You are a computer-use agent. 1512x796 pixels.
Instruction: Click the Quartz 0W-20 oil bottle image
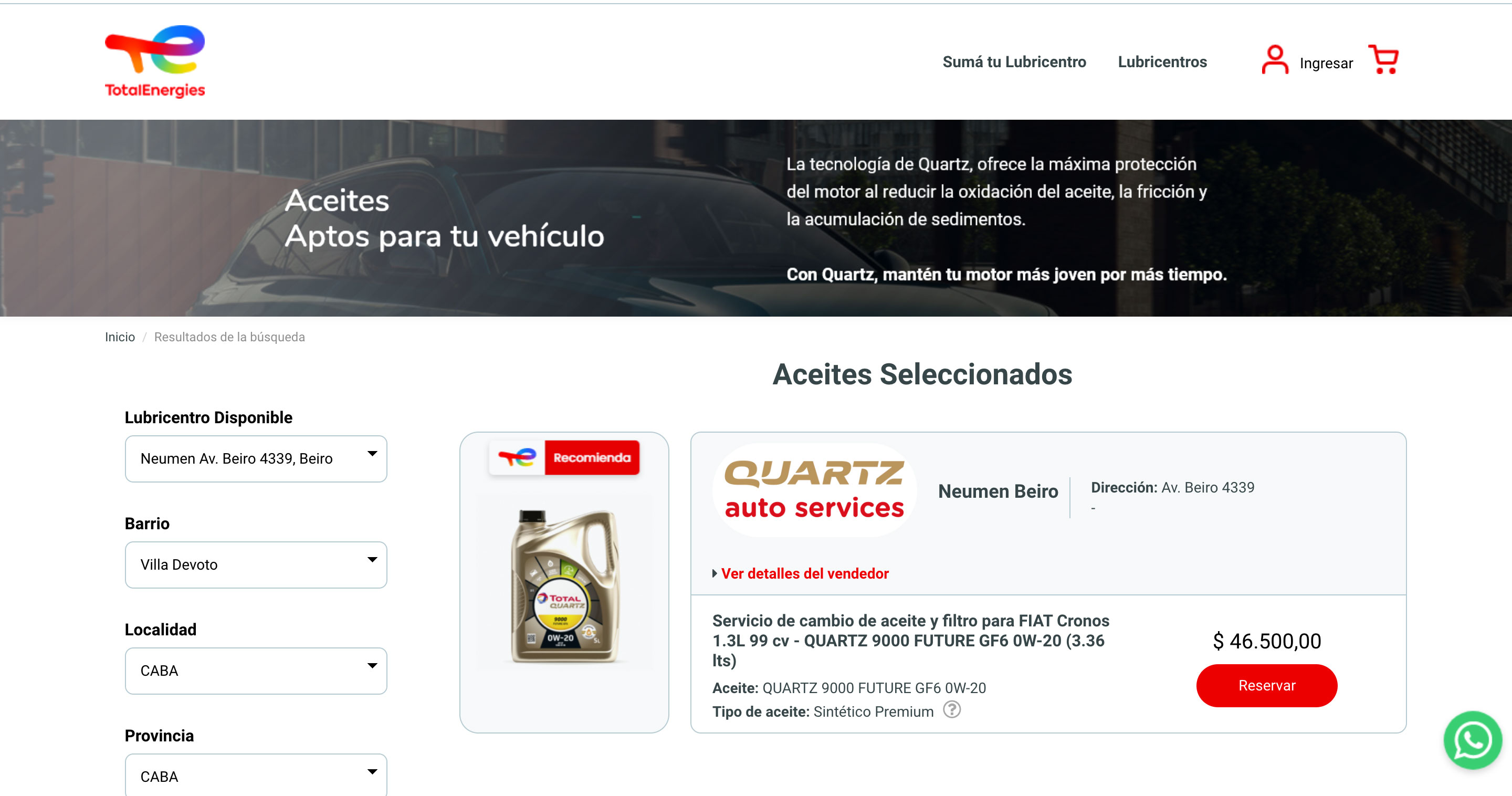pos(564,586)
